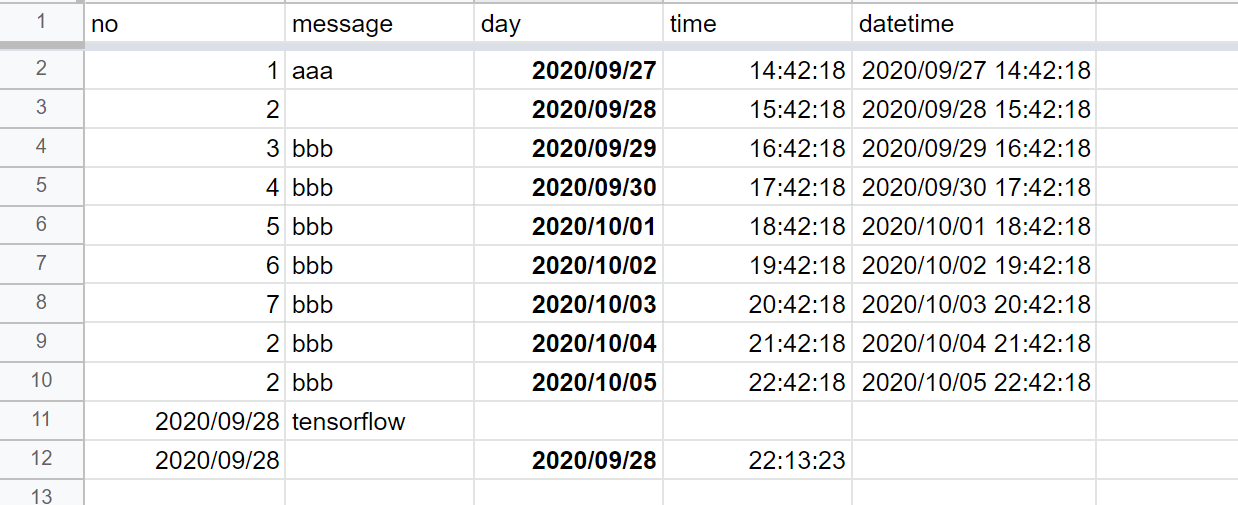Viewport: 1238px width, 505px height.
Task: Click the bold day cell 2020/10/01
Action: pos(568,227)
